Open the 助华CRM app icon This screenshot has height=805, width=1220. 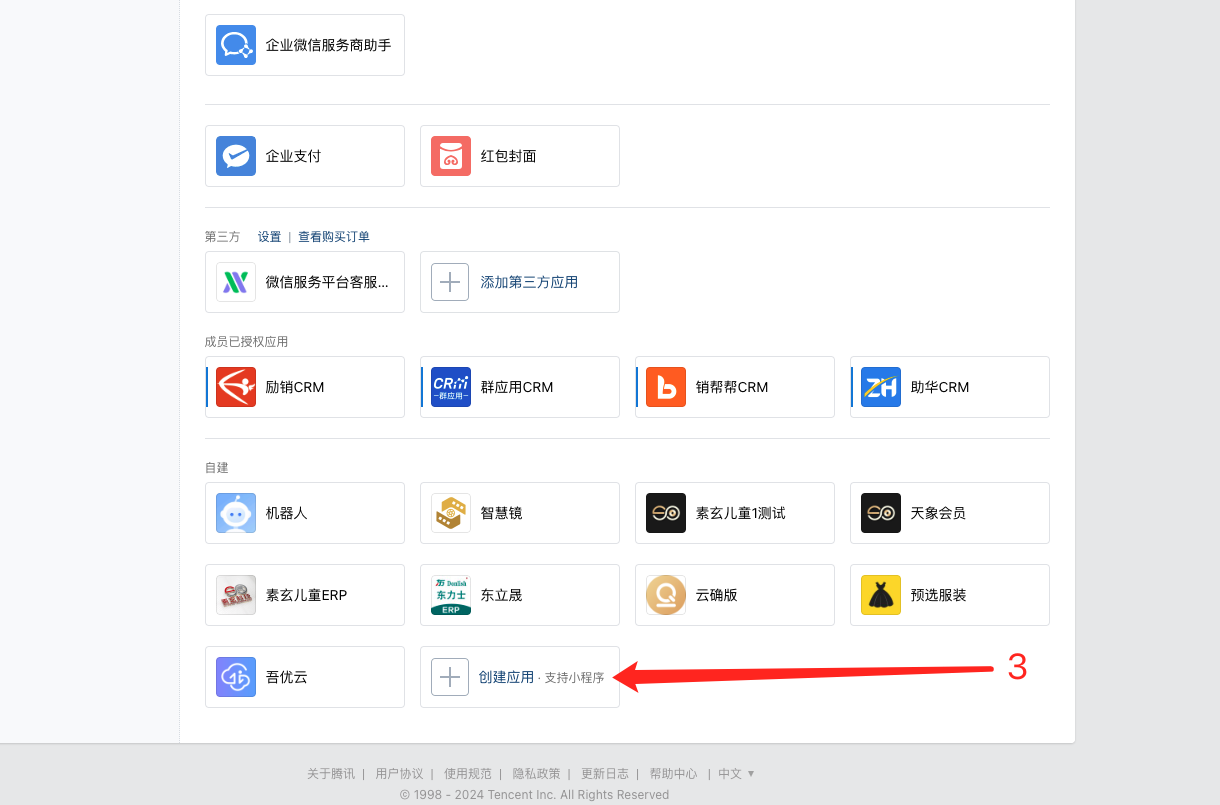[881, 387]
